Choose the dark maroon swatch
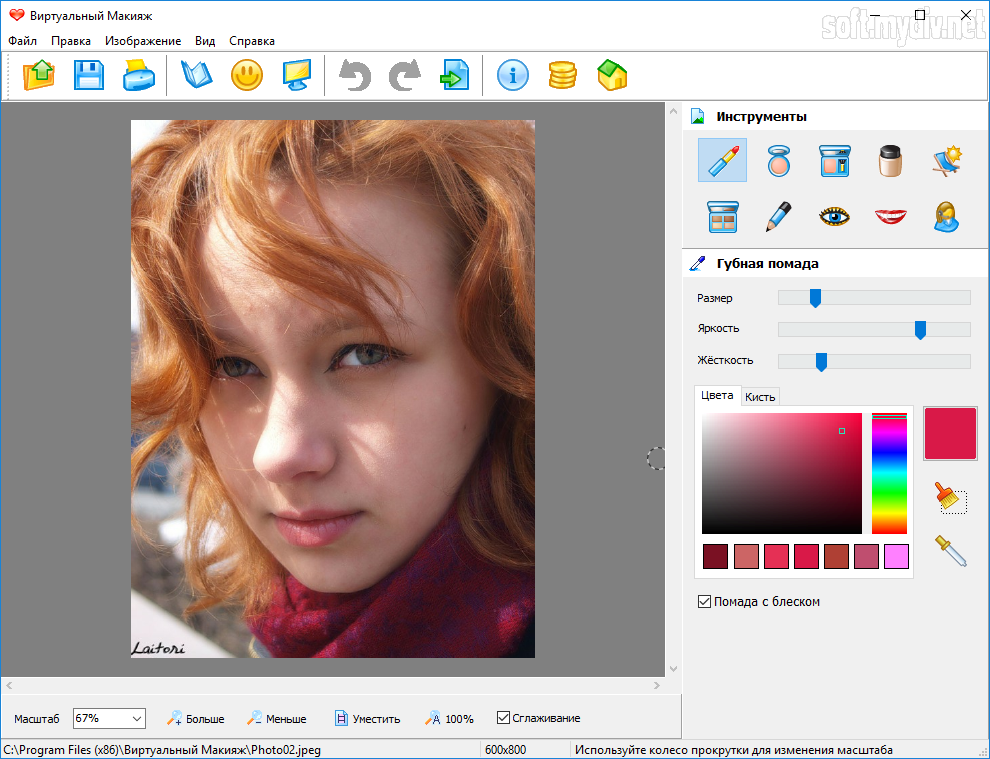Viewport: 990px width, 759px height. 715,556
